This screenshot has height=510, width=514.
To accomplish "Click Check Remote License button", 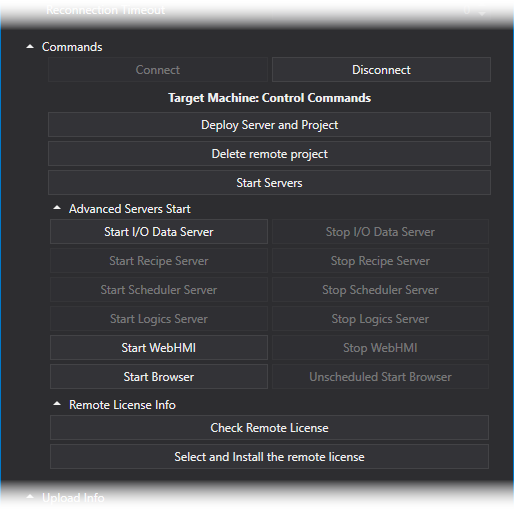I will click(x=269, y=428).
